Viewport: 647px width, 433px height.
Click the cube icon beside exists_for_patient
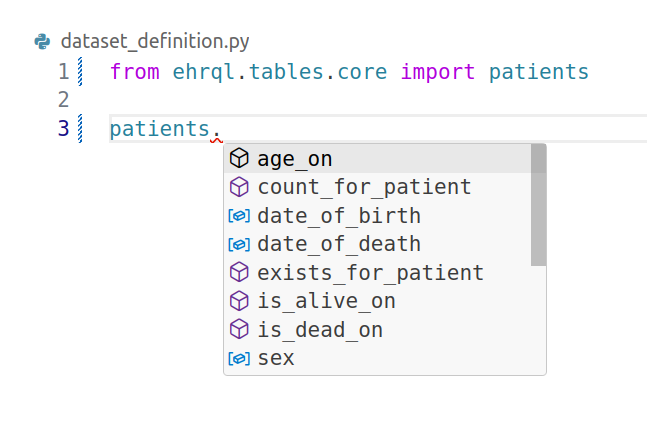[x=239, y=272]
